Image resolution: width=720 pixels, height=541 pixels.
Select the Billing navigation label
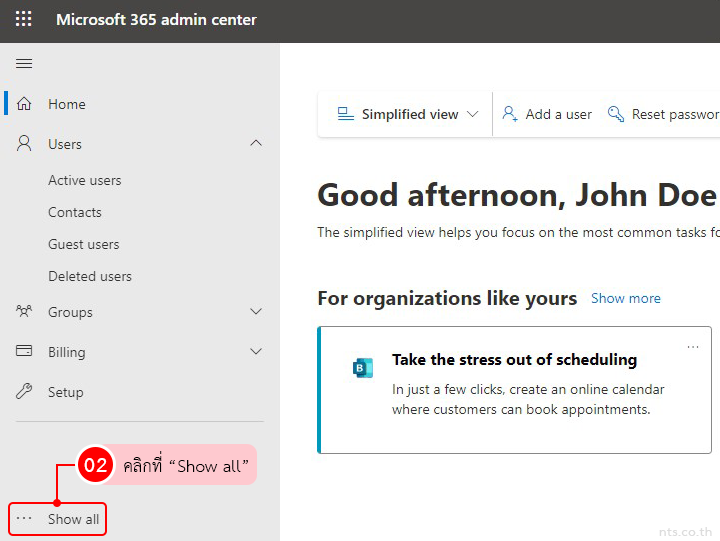click(x=67, y=352)
